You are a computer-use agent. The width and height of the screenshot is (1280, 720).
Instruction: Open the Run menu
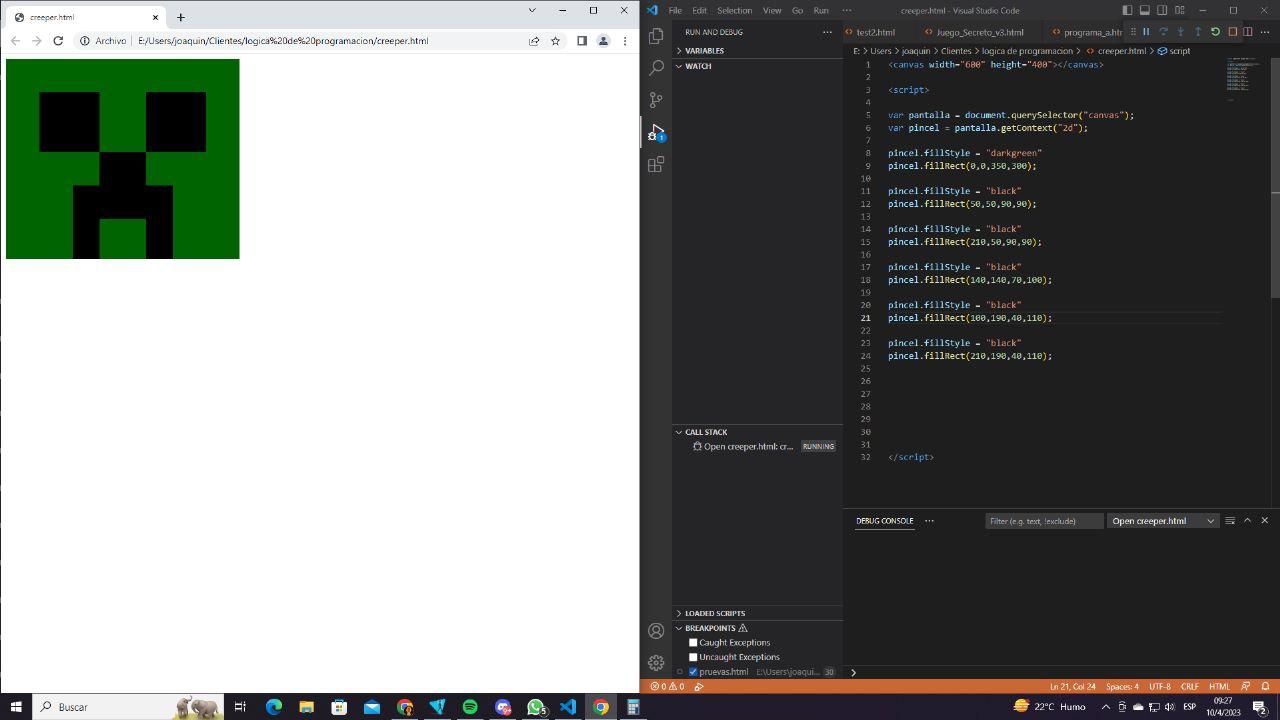pyautogui.click(x=821, y=10)
